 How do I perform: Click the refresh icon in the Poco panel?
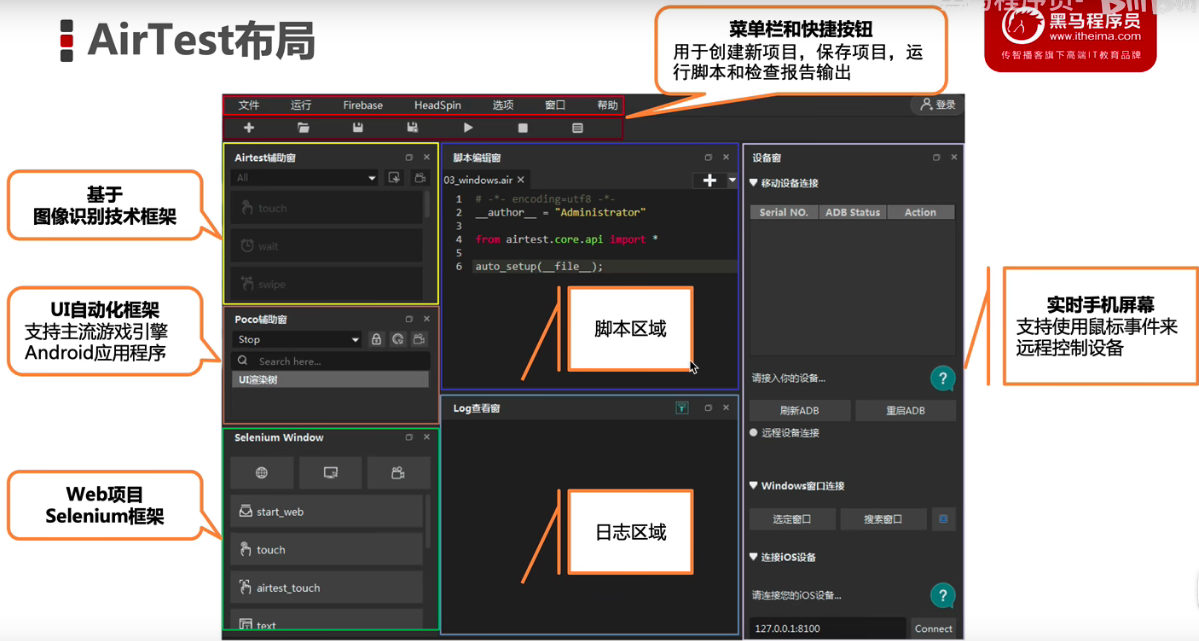[x=398, y=339]
